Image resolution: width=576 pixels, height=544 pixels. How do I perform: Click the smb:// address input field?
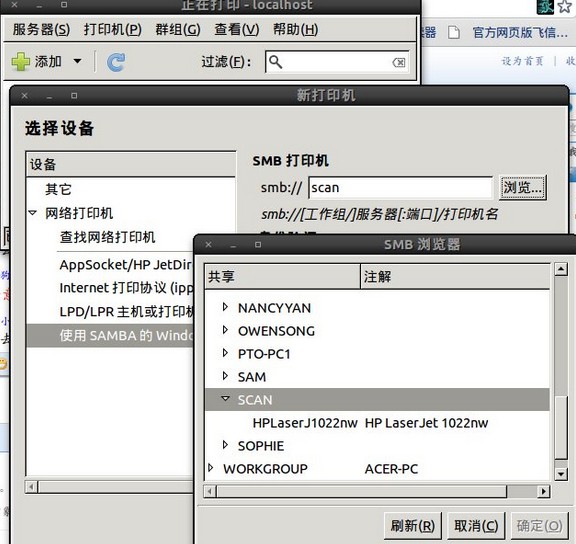pyautogui.click(x=400, y=187)
